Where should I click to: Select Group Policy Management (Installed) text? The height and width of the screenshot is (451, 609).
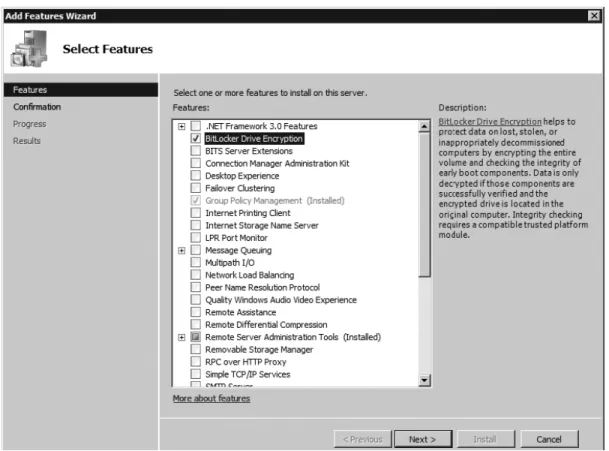click(x=275, y=201)
